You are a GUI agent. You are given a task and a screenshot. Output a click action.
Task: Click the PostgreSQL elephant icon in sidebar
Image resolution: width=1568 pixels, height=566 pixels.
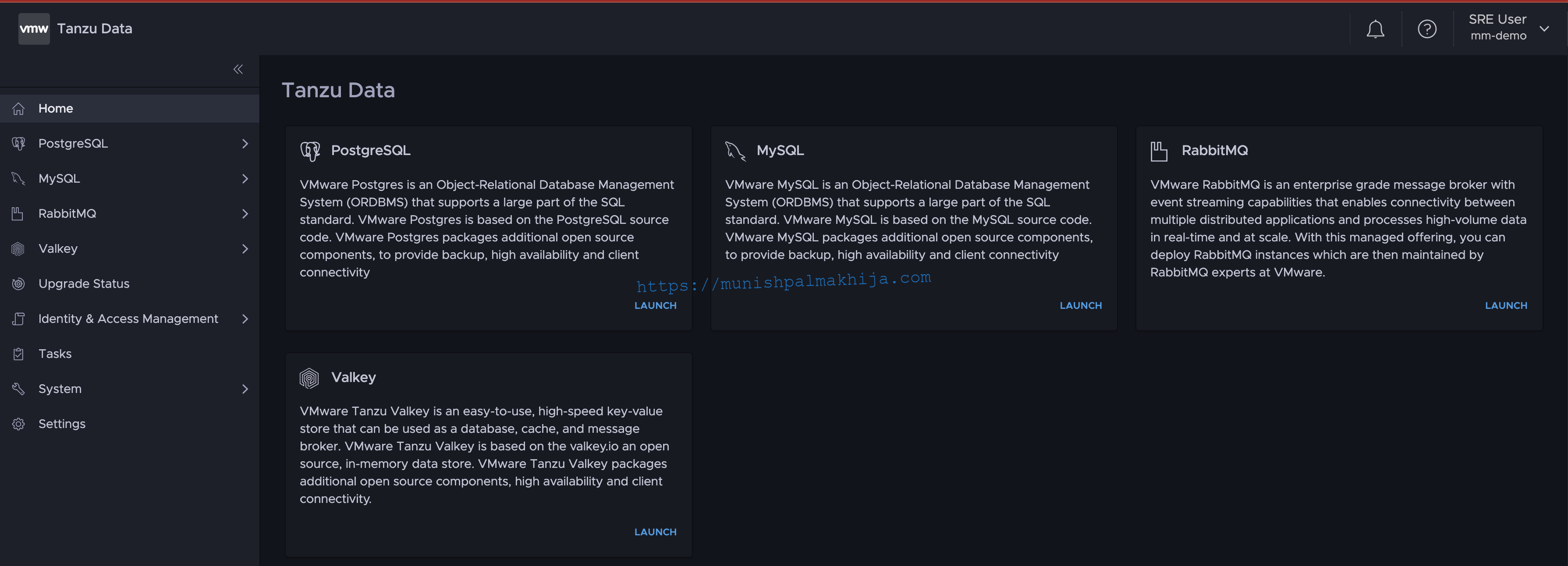click(19, 144)
